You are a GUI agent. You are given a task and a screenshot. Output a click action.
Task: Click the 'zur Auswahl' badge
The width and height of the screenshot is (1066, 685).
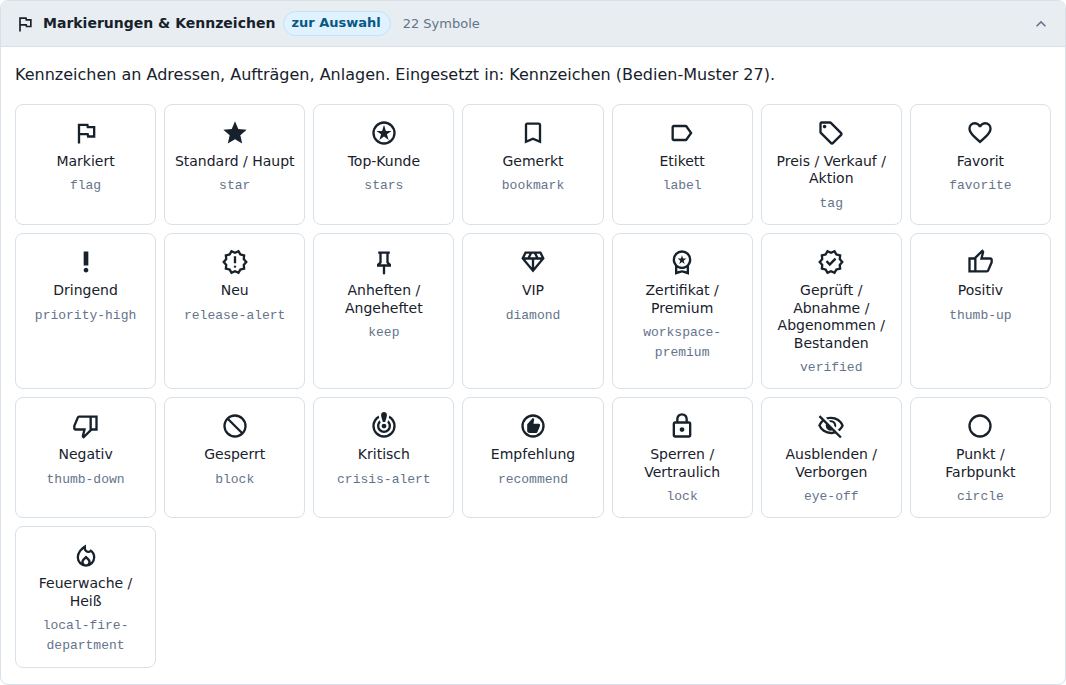click(x=337, y=23)
